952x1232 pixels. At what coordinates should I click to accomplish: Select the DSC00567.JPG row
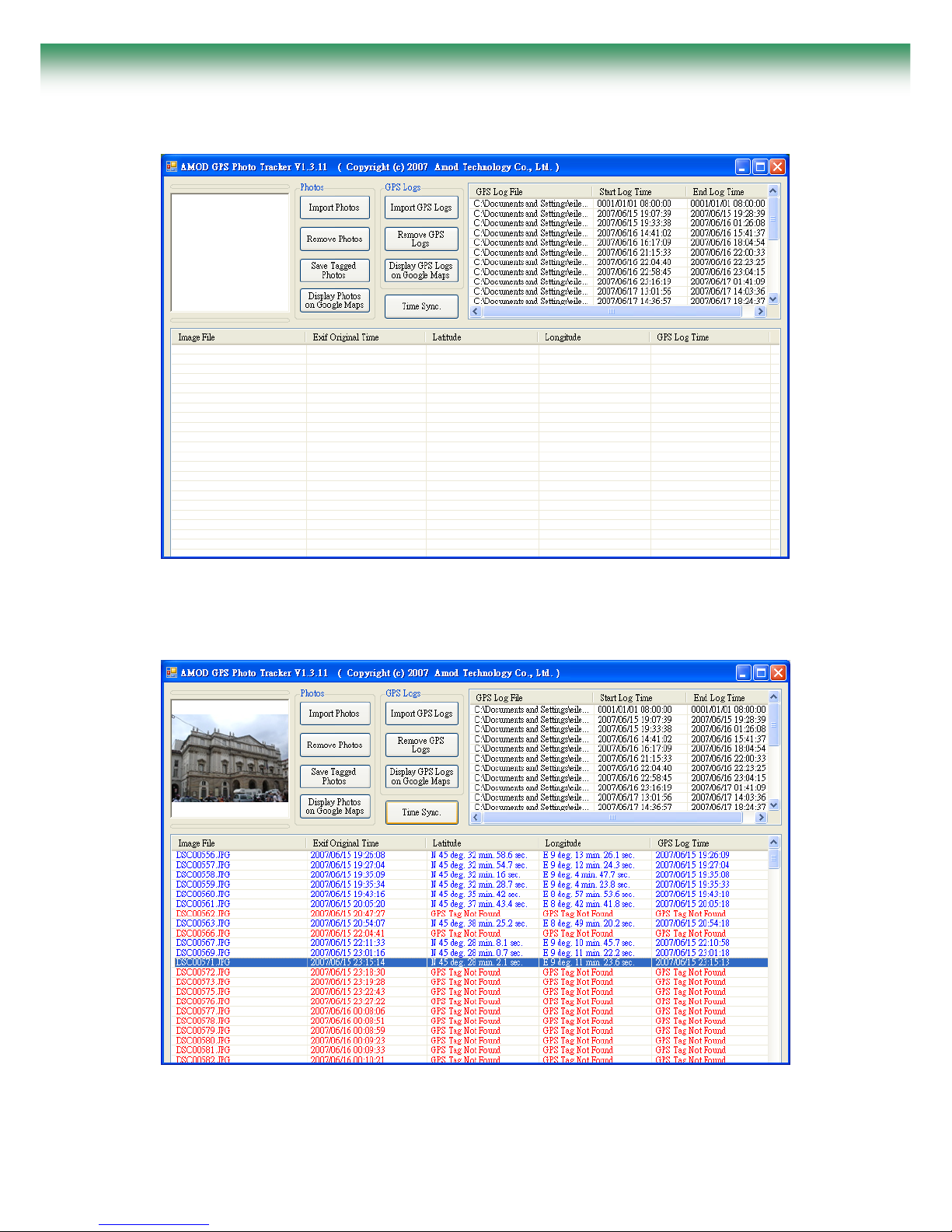click(x=470, y=943)
